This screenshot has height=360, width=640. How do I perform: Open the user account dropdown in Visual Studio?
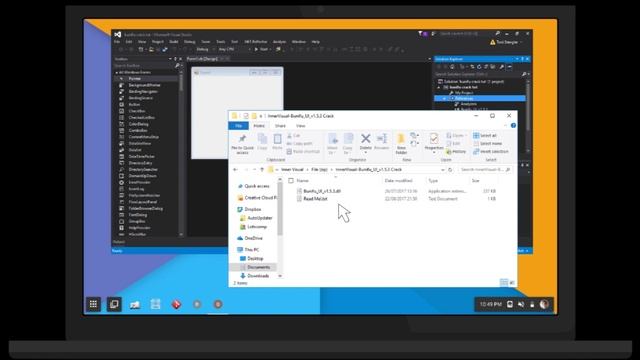pyautogui.click(x=508, y=42)
